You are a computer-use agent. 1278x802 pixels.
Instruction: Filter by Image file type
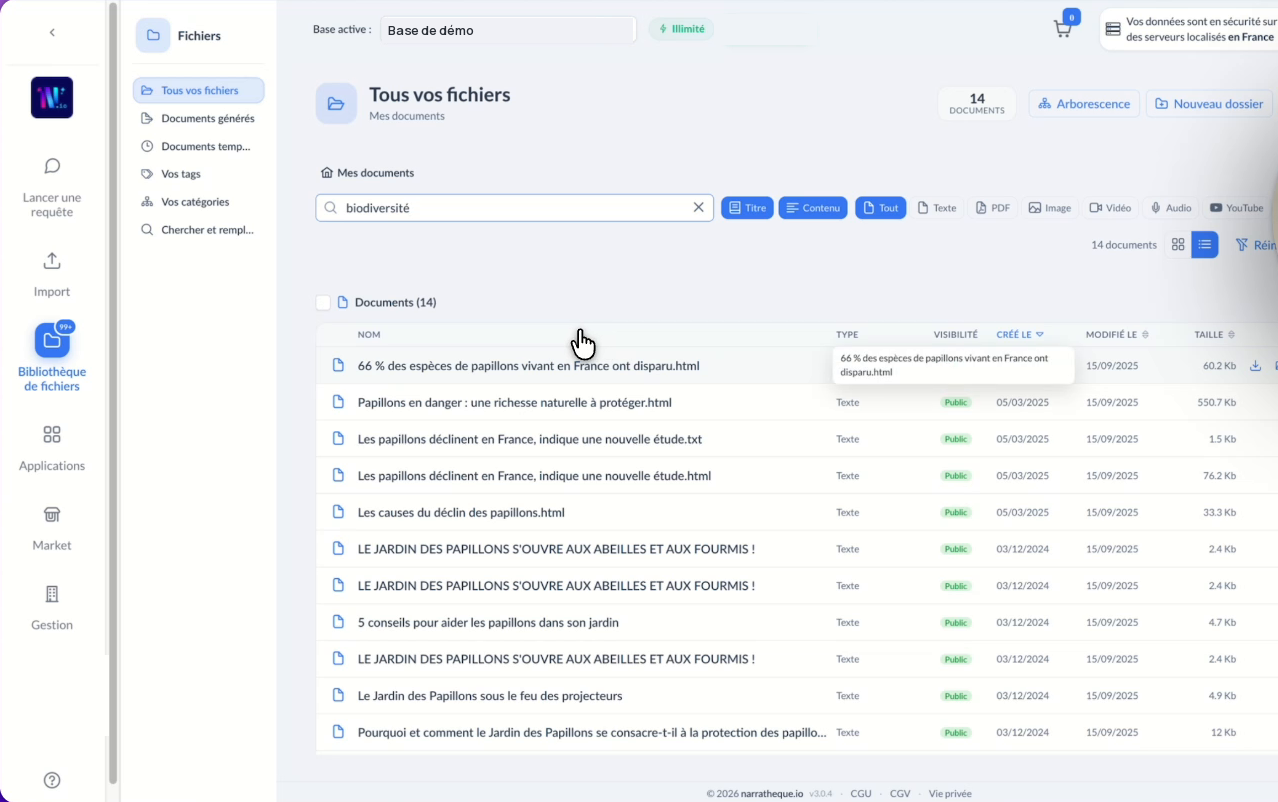click(1050, 208)
